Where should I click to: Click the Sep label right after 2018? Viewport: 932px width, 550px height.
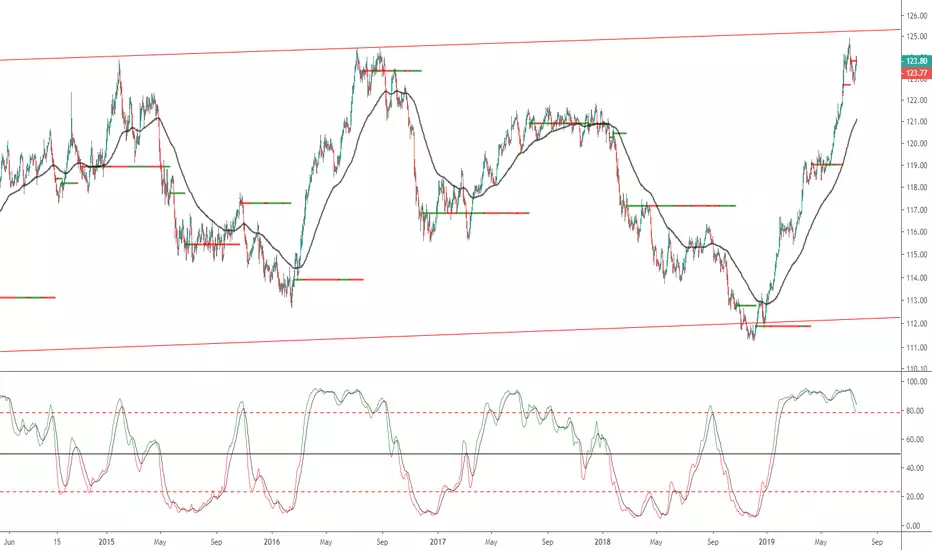713,542
